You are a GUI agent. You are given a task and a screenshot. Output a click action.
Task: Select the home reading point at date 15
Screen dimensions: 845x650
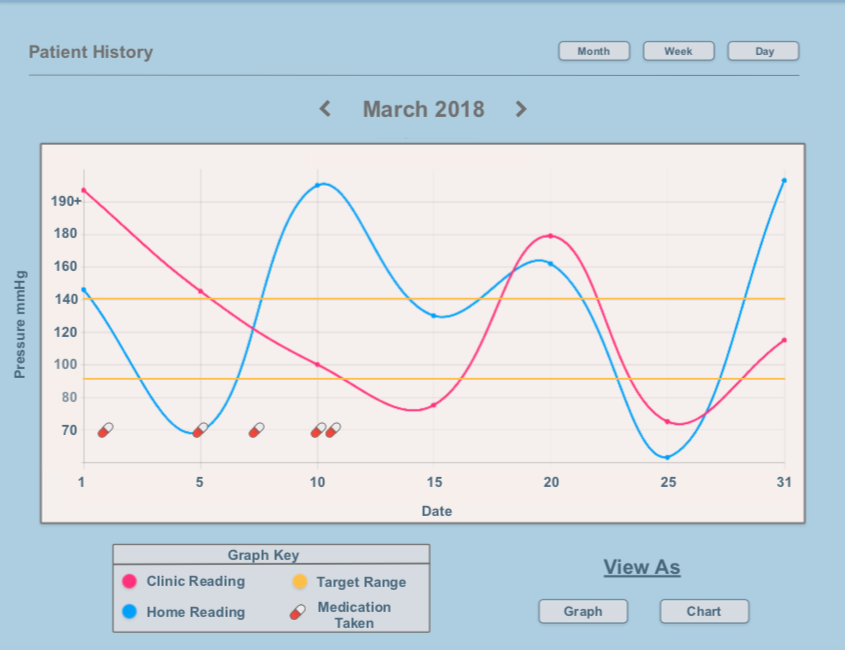(x=434, y=316)
